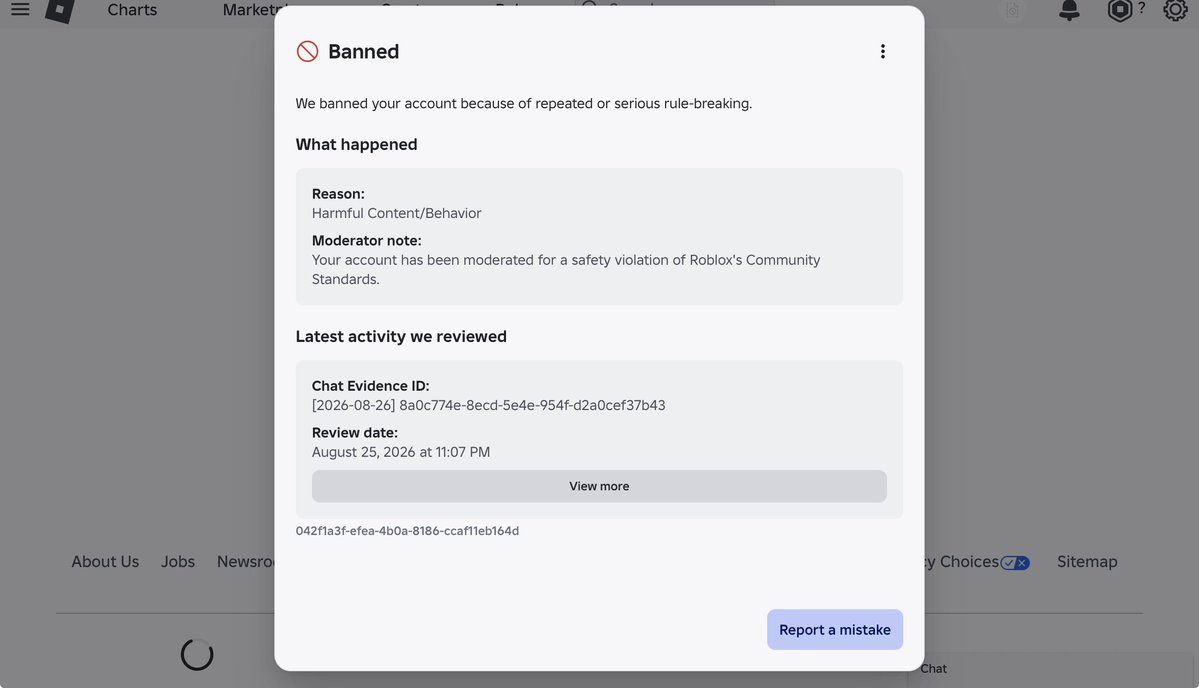Click the Harmful Content/Behavior reason text
Screen dimensions: 1199x688
click(396, 213)
